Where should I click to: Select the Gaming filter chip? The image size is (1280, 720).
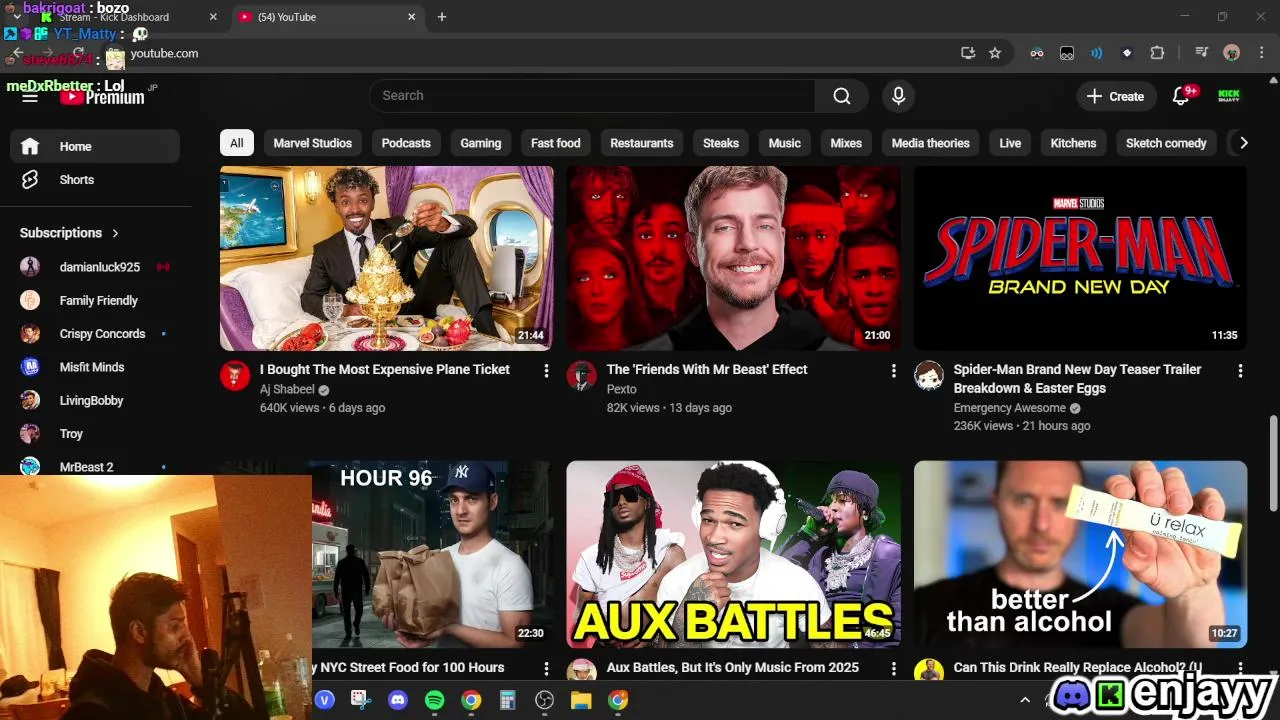coord(481,143)
